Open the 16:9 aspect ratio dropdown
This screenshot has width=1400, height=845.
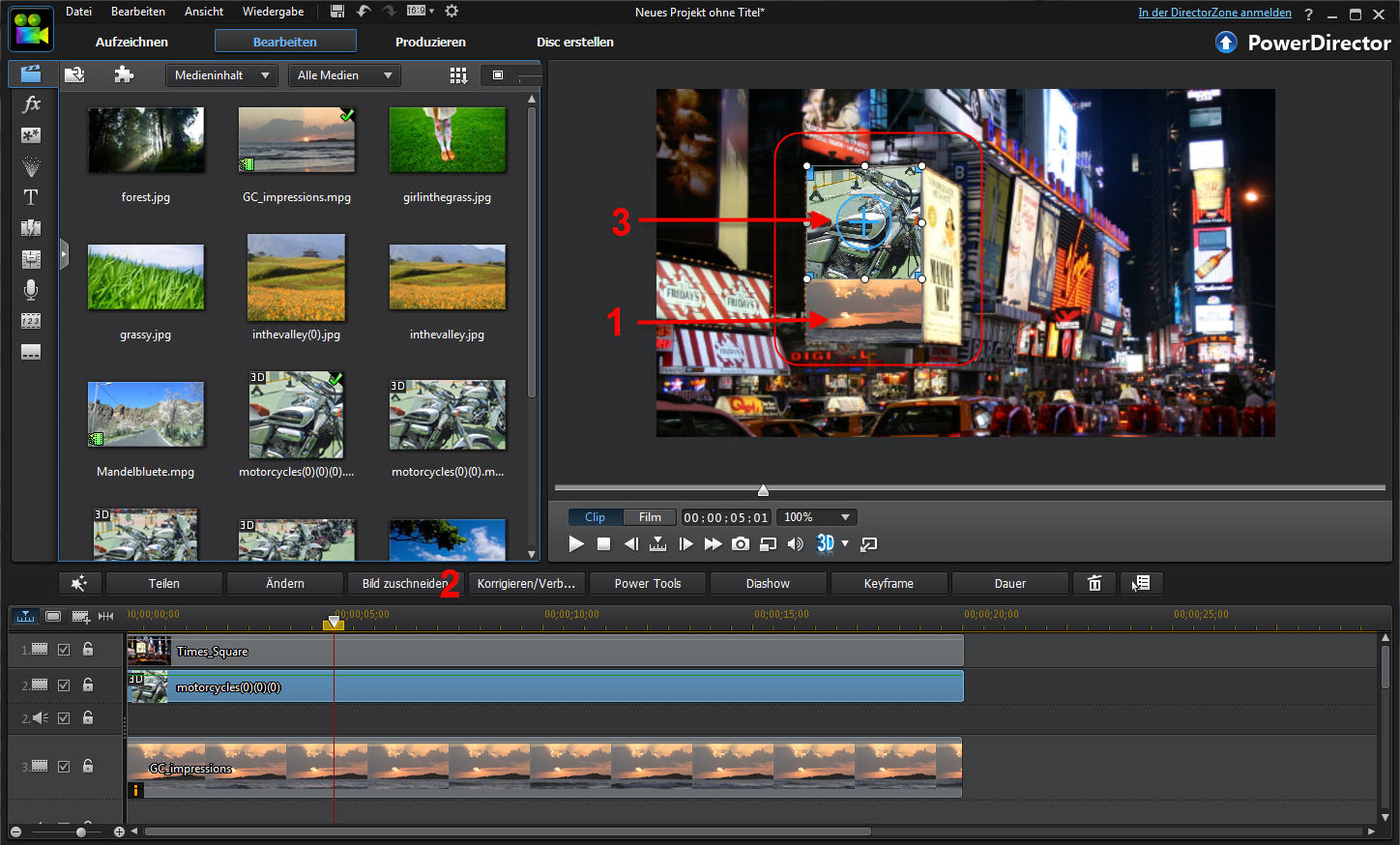(x=421, y=12)
